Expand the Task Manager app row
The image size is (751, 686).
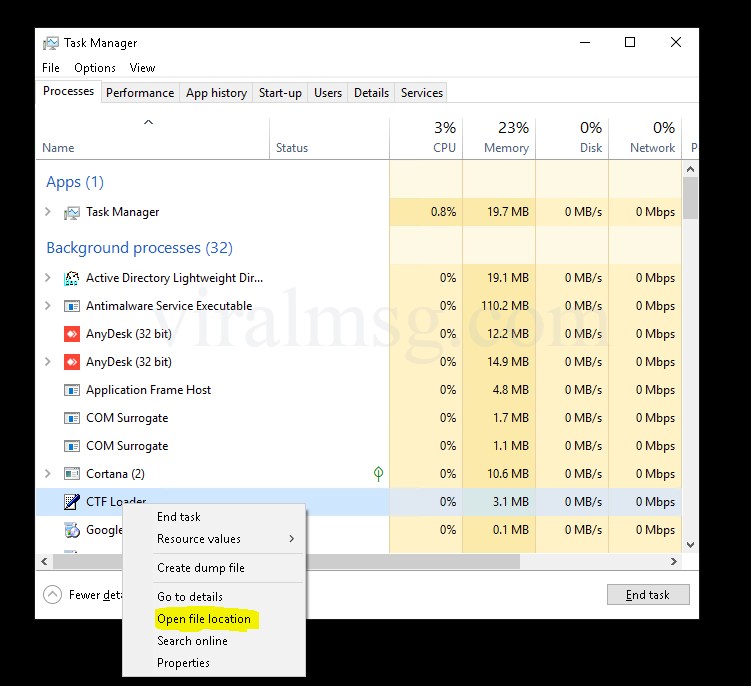tap(47, 211)
